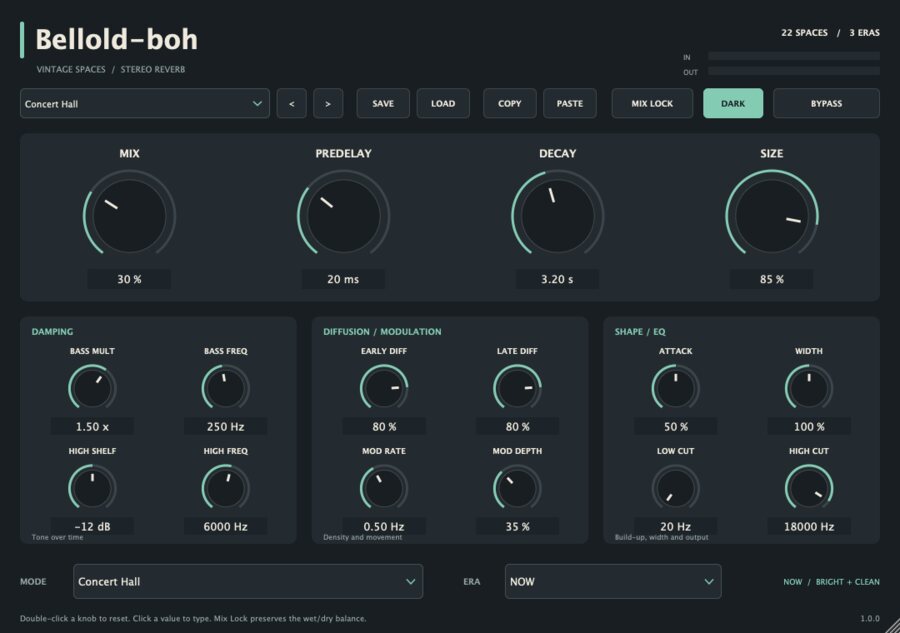Bypass the reverb effect

click(x=827, y=103)
